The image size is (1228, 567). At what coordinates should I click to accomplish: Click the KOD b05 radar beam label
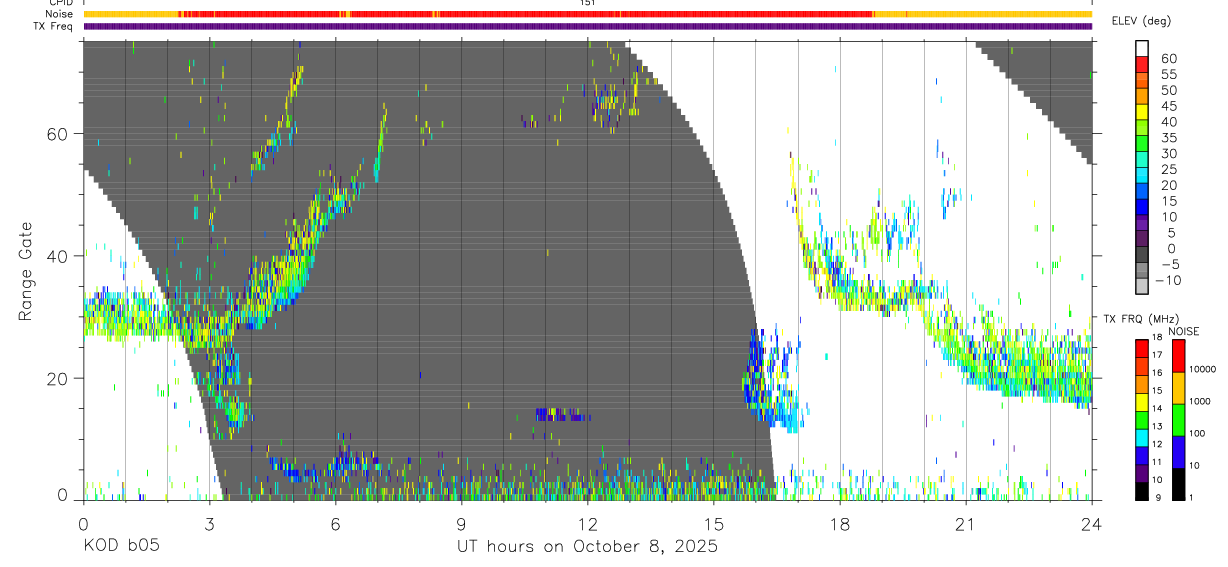point(121,546)
